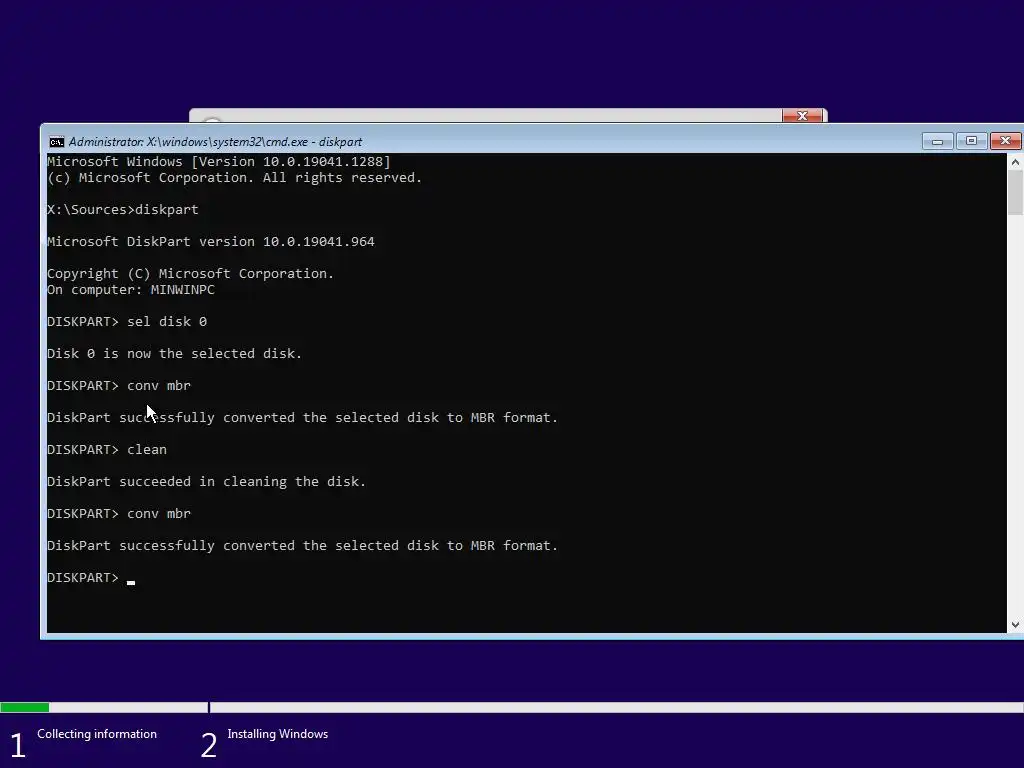This screenshot has height=768, width=1024.
Task: Click the '(c) Microsoft Corporation. All rights reserved.' line
Action: [x=234, y=178]
